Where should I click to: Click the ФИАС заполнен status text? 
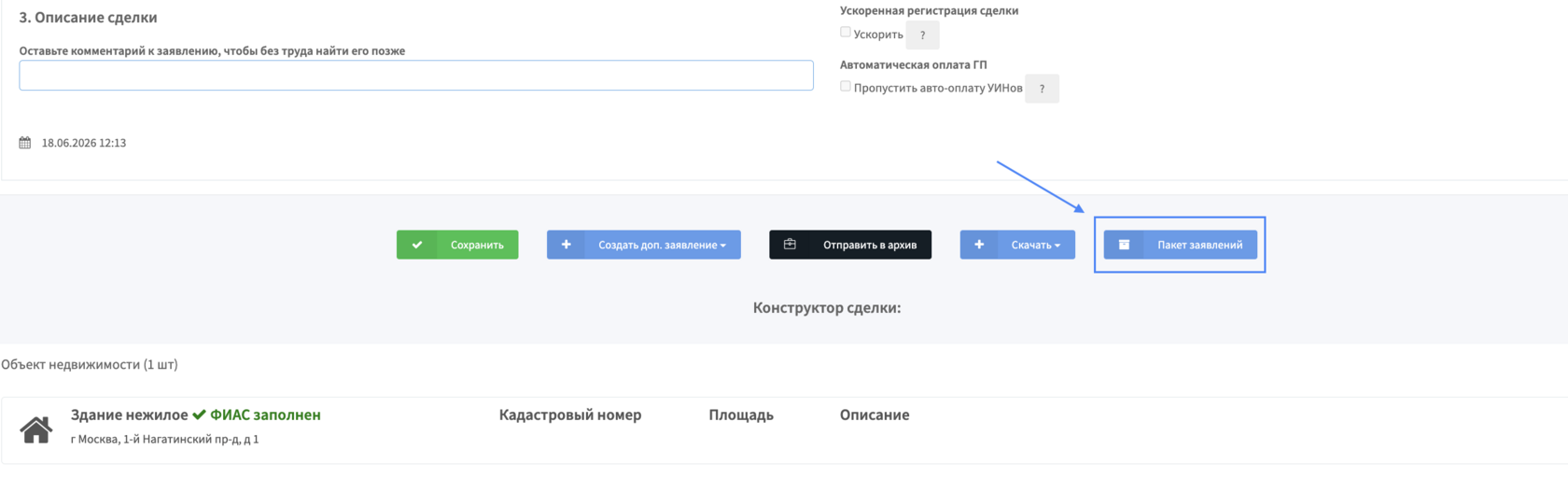pyautogui.click(x=265, y=415)
